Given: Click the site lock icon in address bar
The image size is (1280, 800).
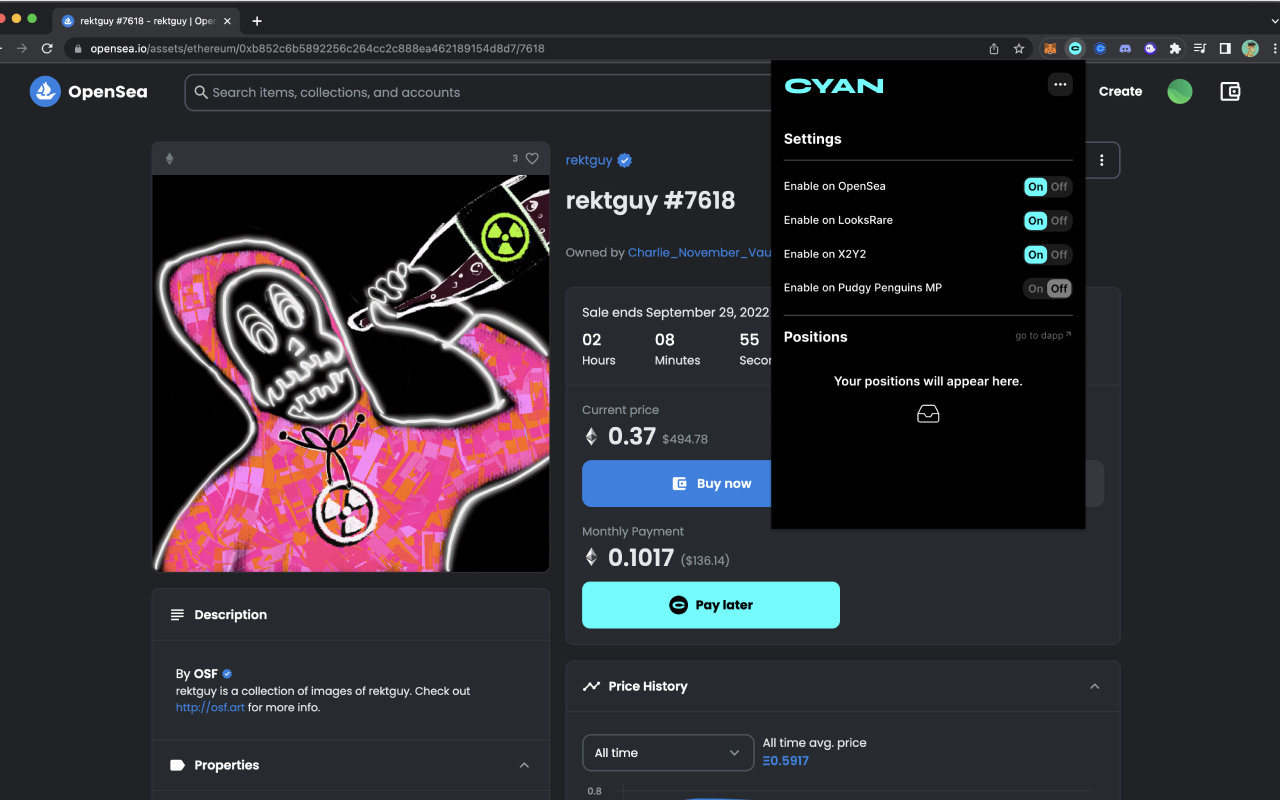Looking at the screenshot, I should [x=76, y=48].
